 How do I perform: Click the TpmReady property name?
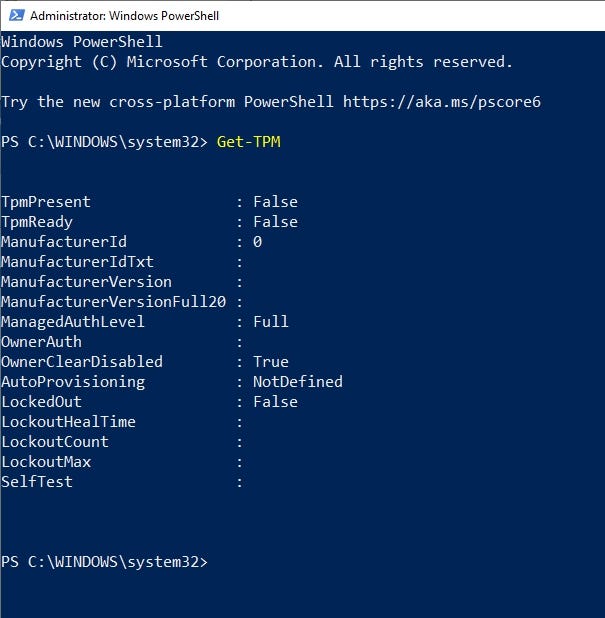(37, 222)
